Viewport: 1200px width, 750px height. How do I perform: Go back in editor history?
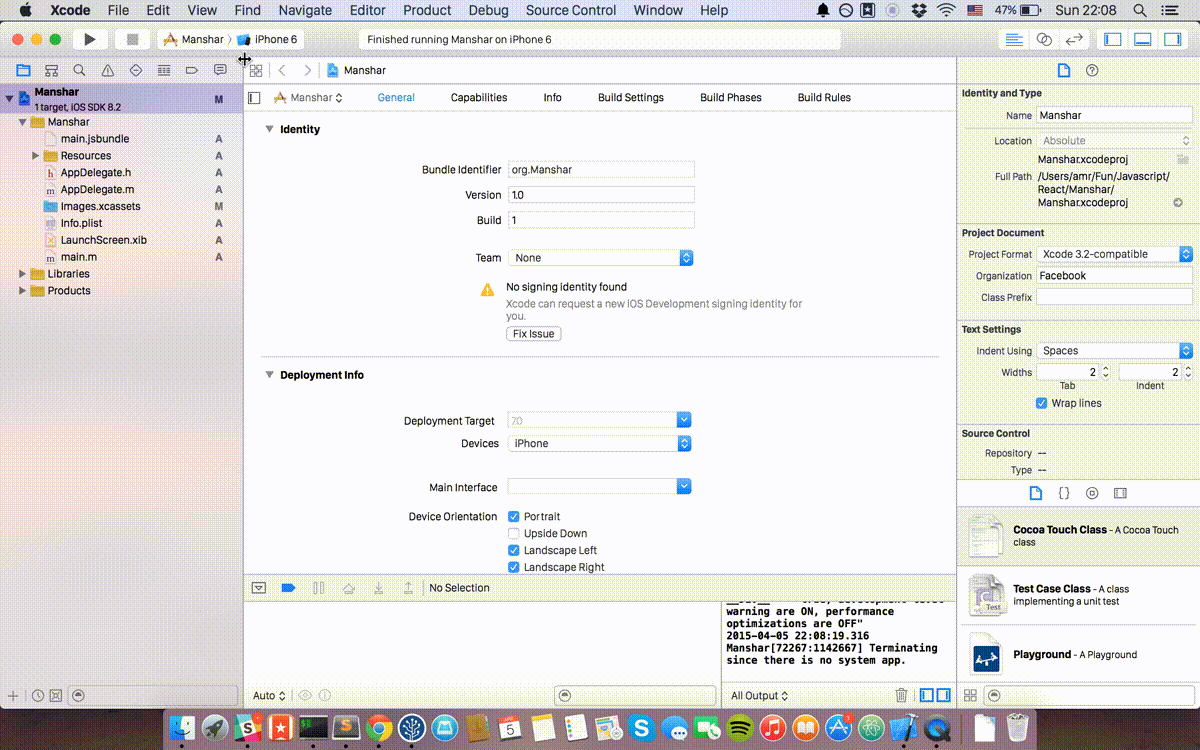click(282, 70)
